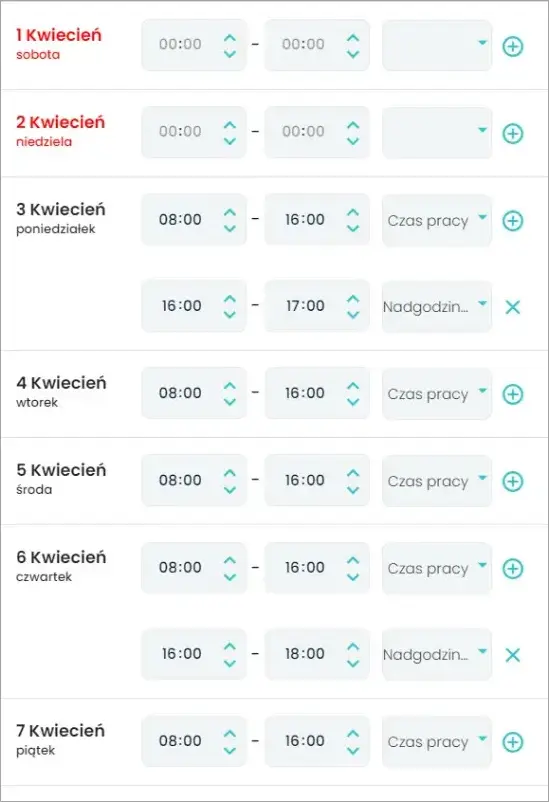Add a time entry for 2 Kwiecień

[x=513, y=133]
